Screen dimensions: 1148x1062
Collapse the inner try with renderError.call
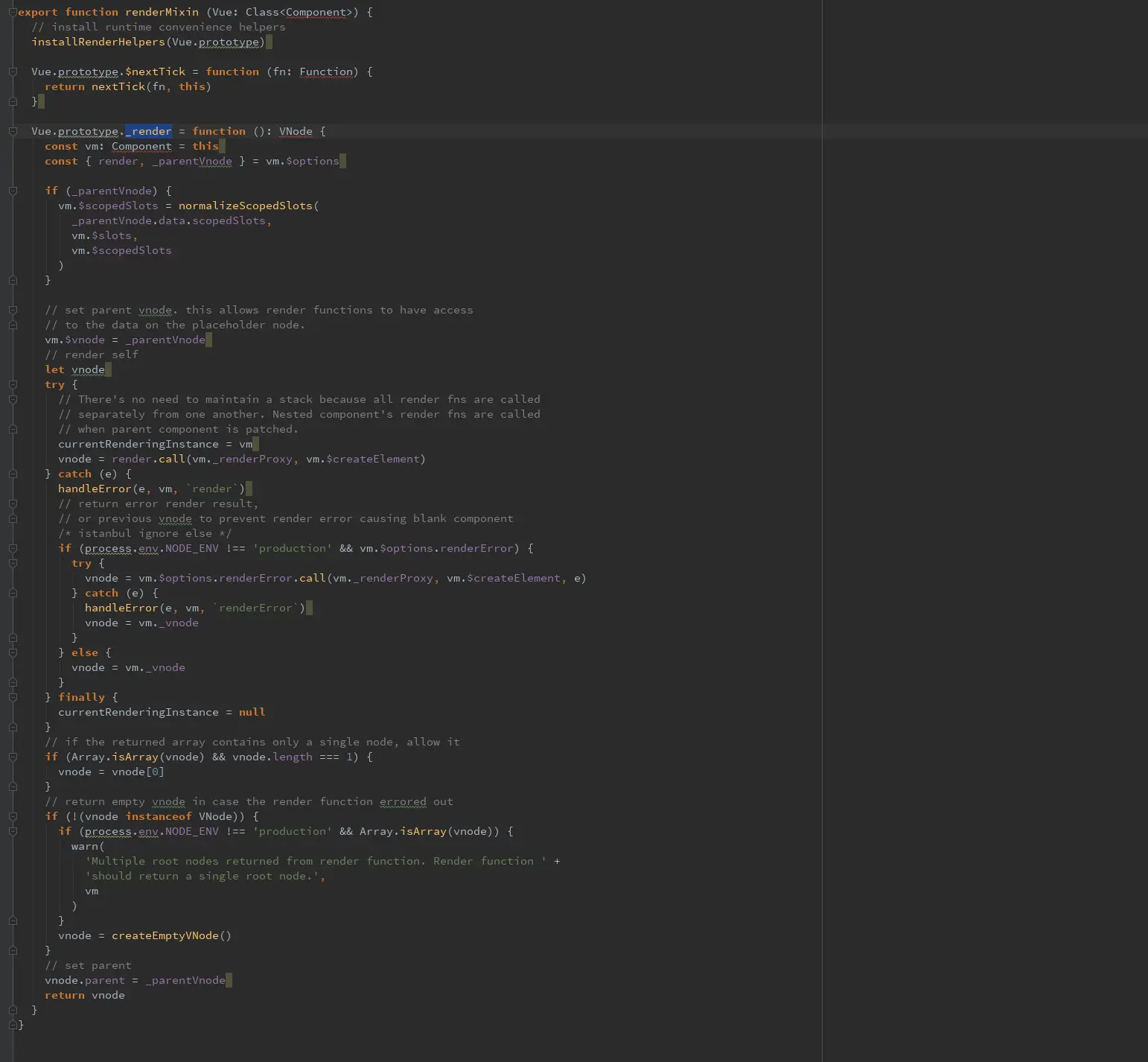(x=13, y=563)
